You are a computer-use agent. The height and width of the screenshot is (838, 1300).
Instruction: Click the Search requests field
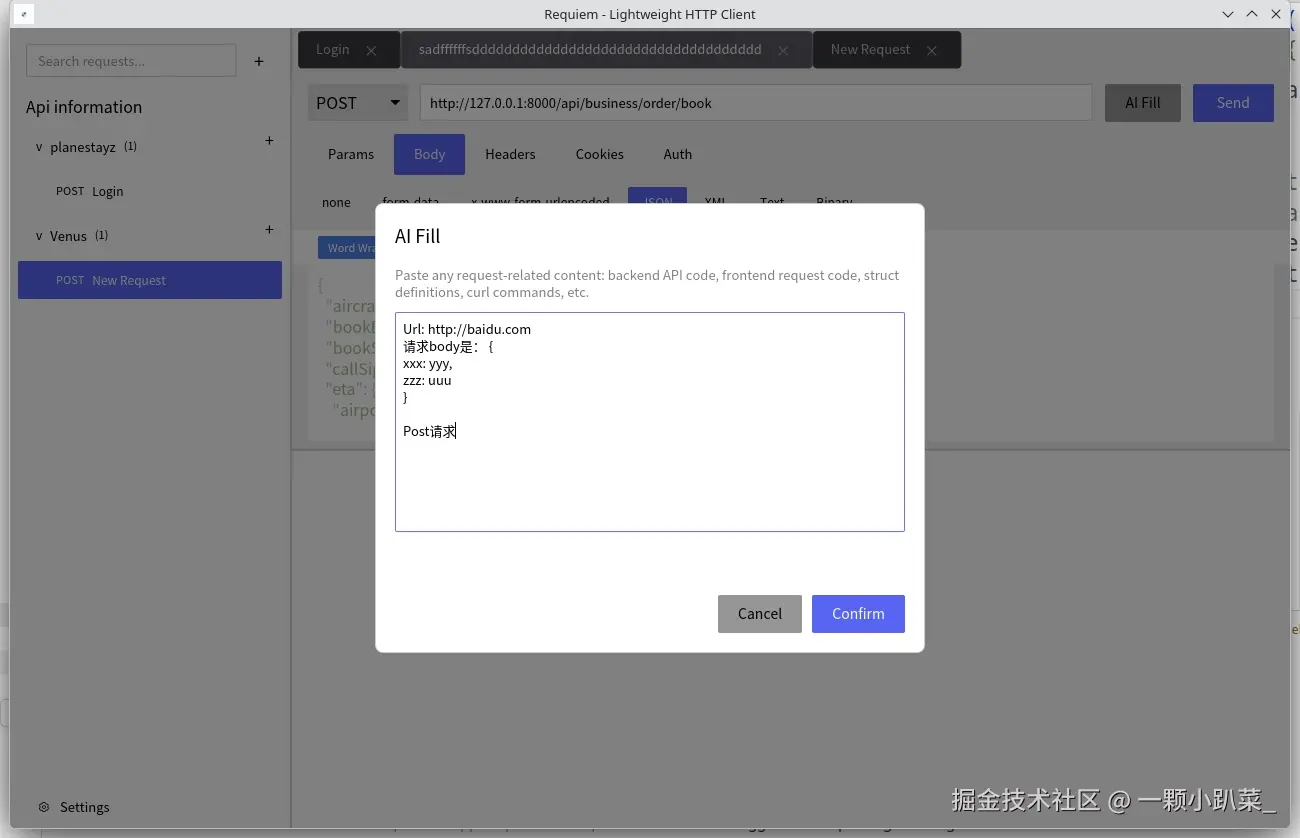[131, 61]
